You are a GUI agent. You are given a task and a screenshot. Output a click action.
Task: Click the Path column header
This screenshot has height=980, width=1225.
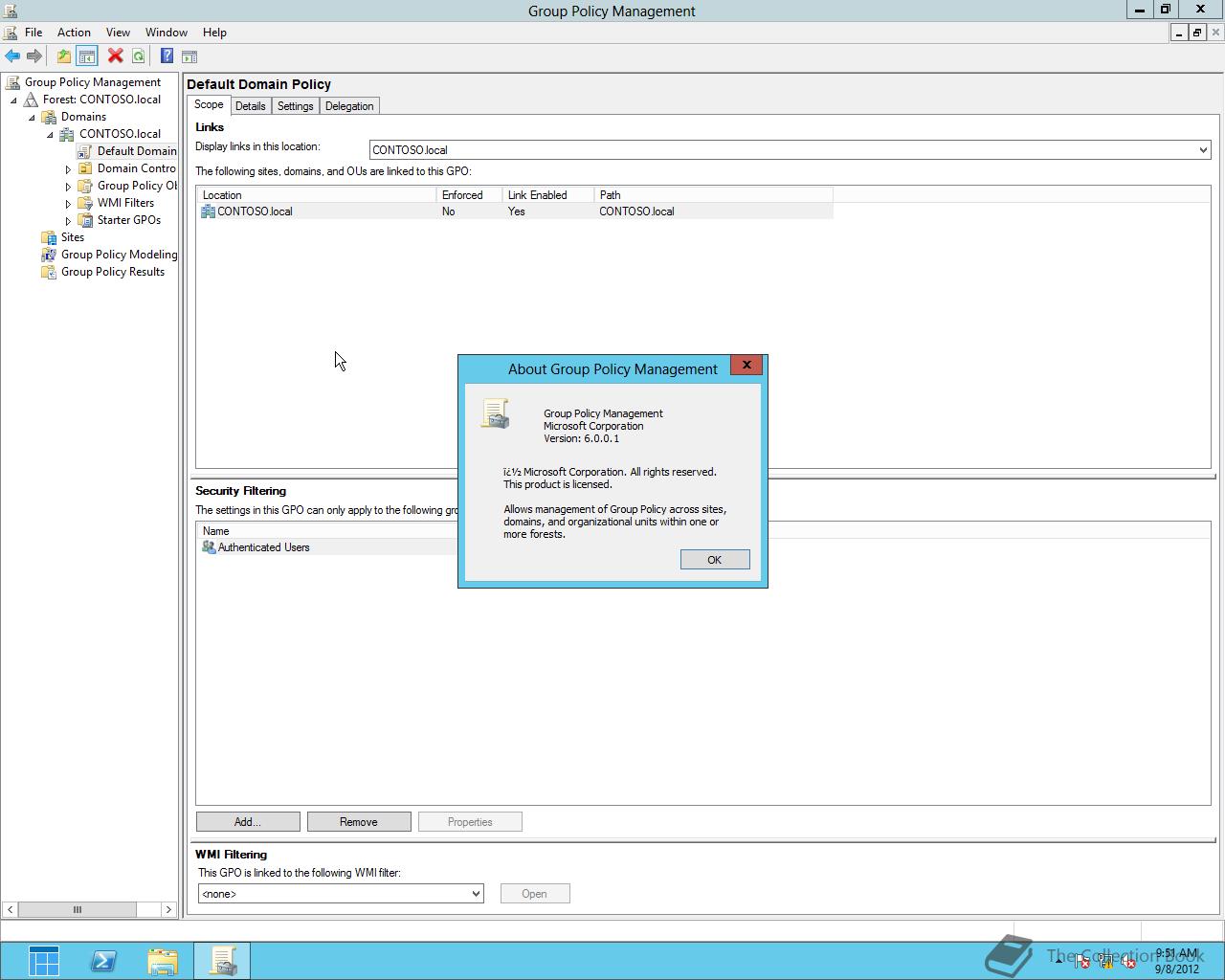713,195
